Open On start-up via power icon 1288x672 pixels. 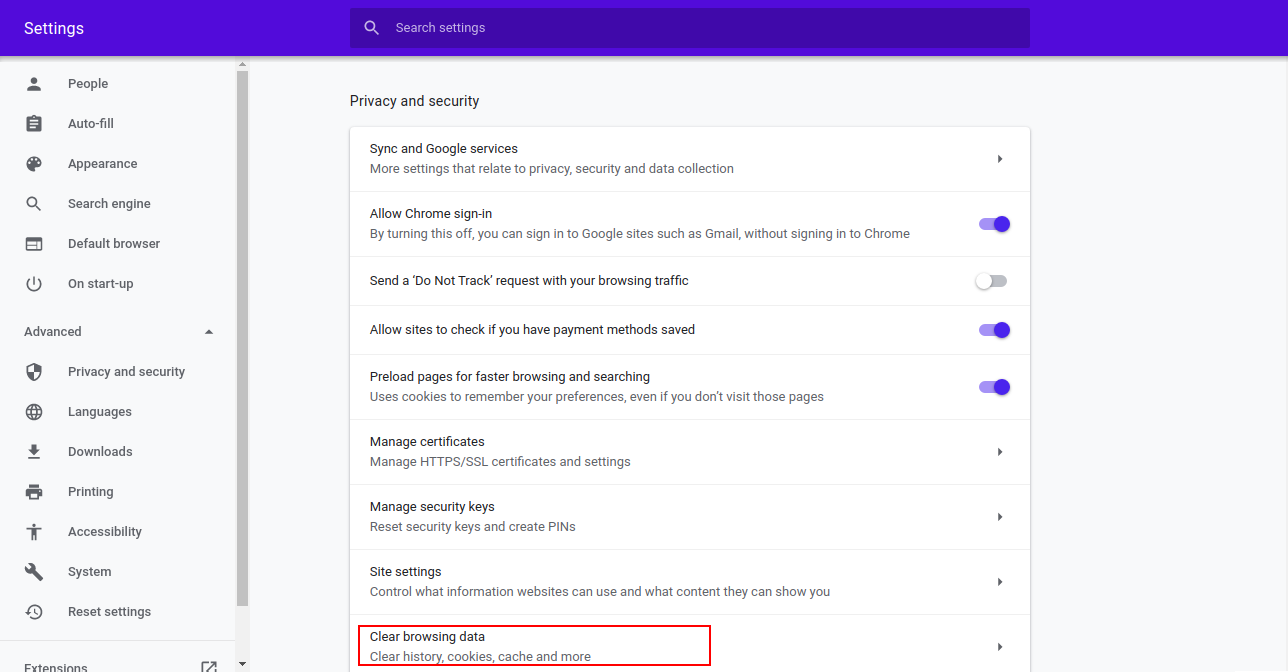[x=34, y=283]
